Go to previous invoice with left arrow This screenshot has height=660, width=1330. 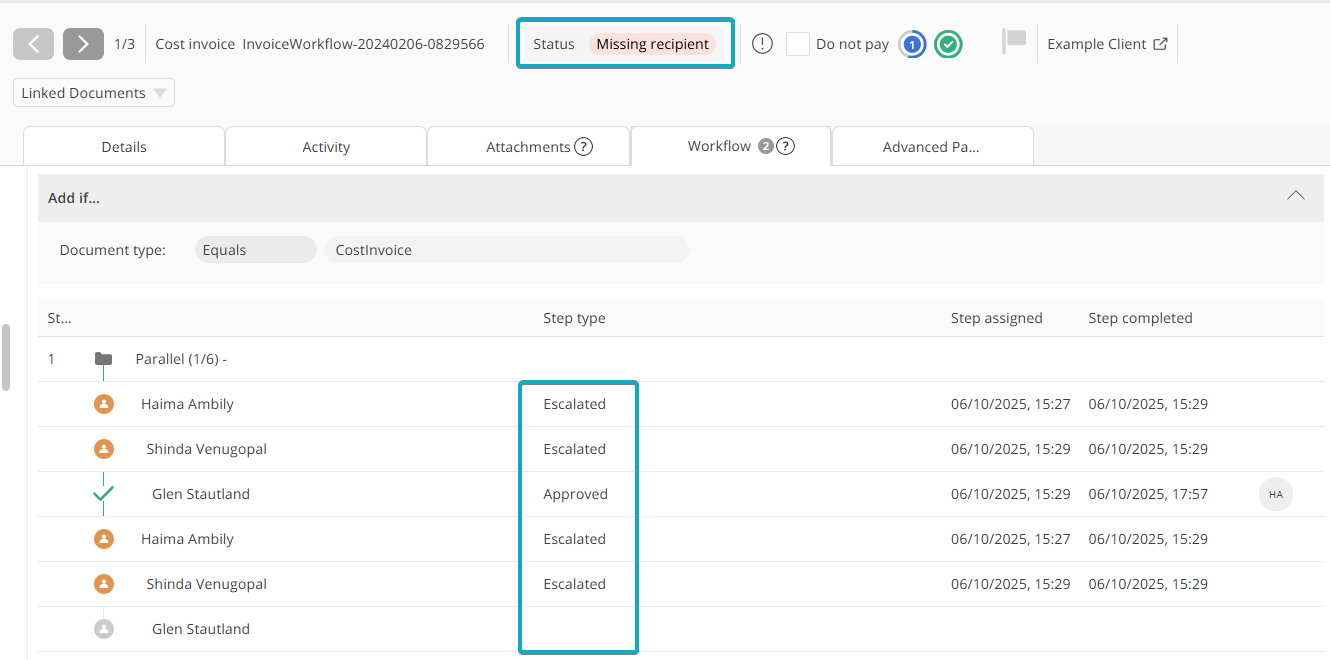(33, 44)
